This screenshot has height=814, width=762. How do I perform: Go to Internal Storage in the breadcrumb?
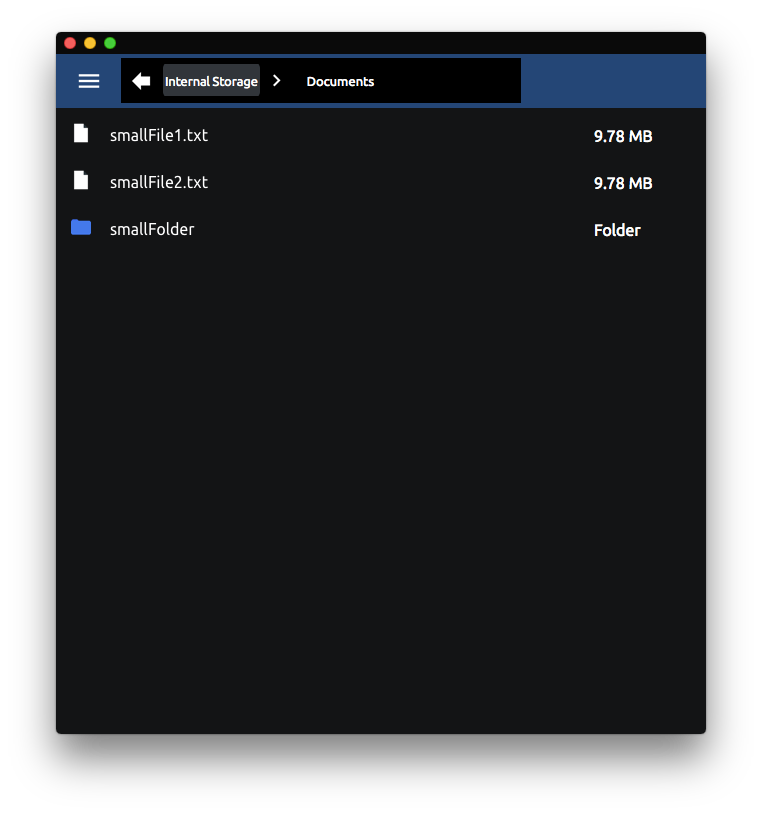pos(211,81)
